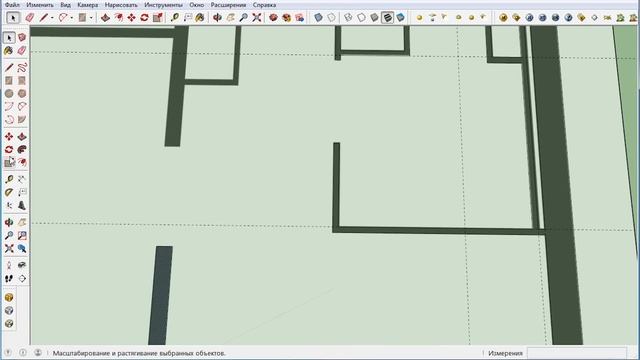Pick the Line tool in the horizontal toolbar
640x360 pixels.
(44, 18)
